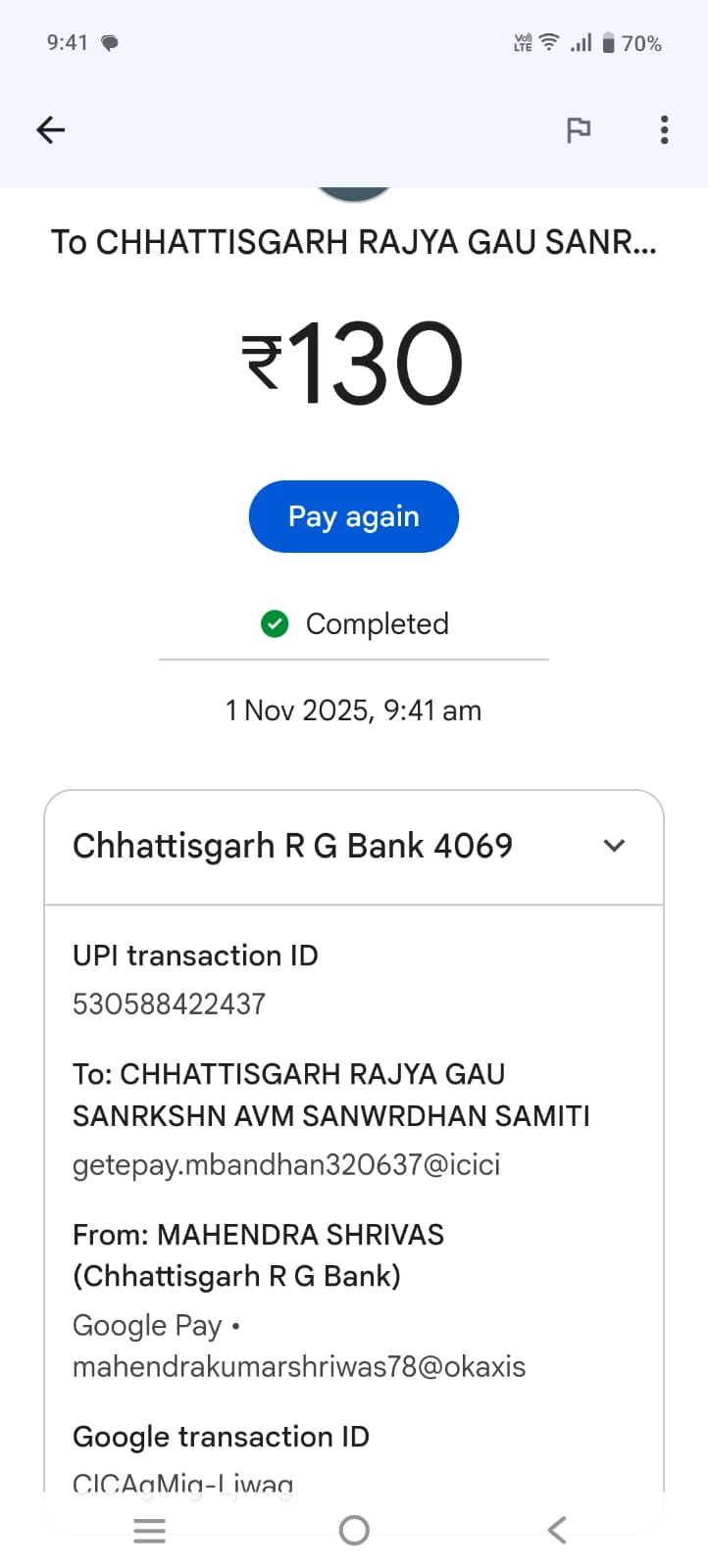
Task: Tap the ₹130 amount text
Action: [x=353, y=364]
